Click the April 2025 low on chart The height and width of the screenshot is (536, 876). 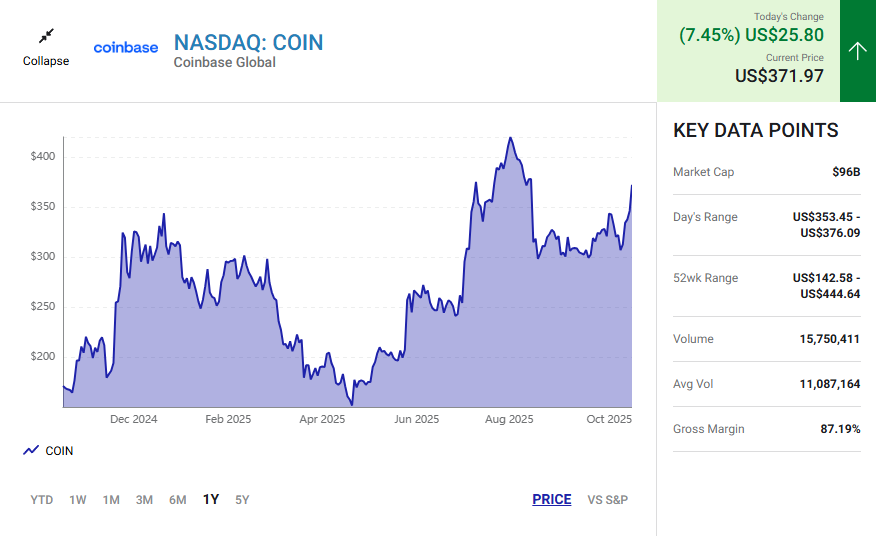click(352, 403)
